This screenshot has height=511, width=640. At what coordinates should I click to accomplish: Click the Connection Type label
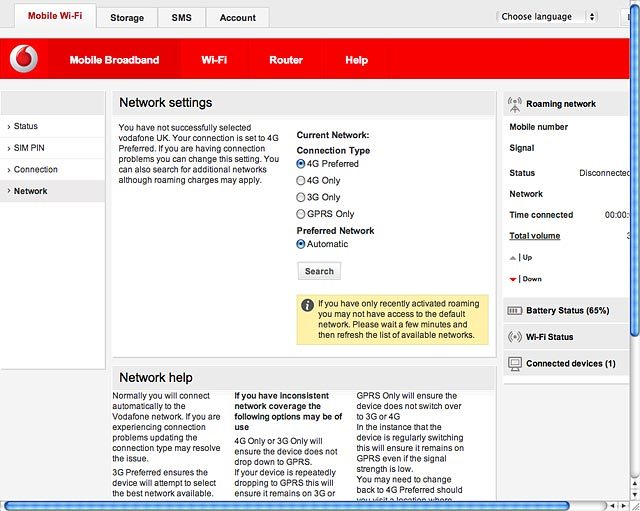point(333,151)
